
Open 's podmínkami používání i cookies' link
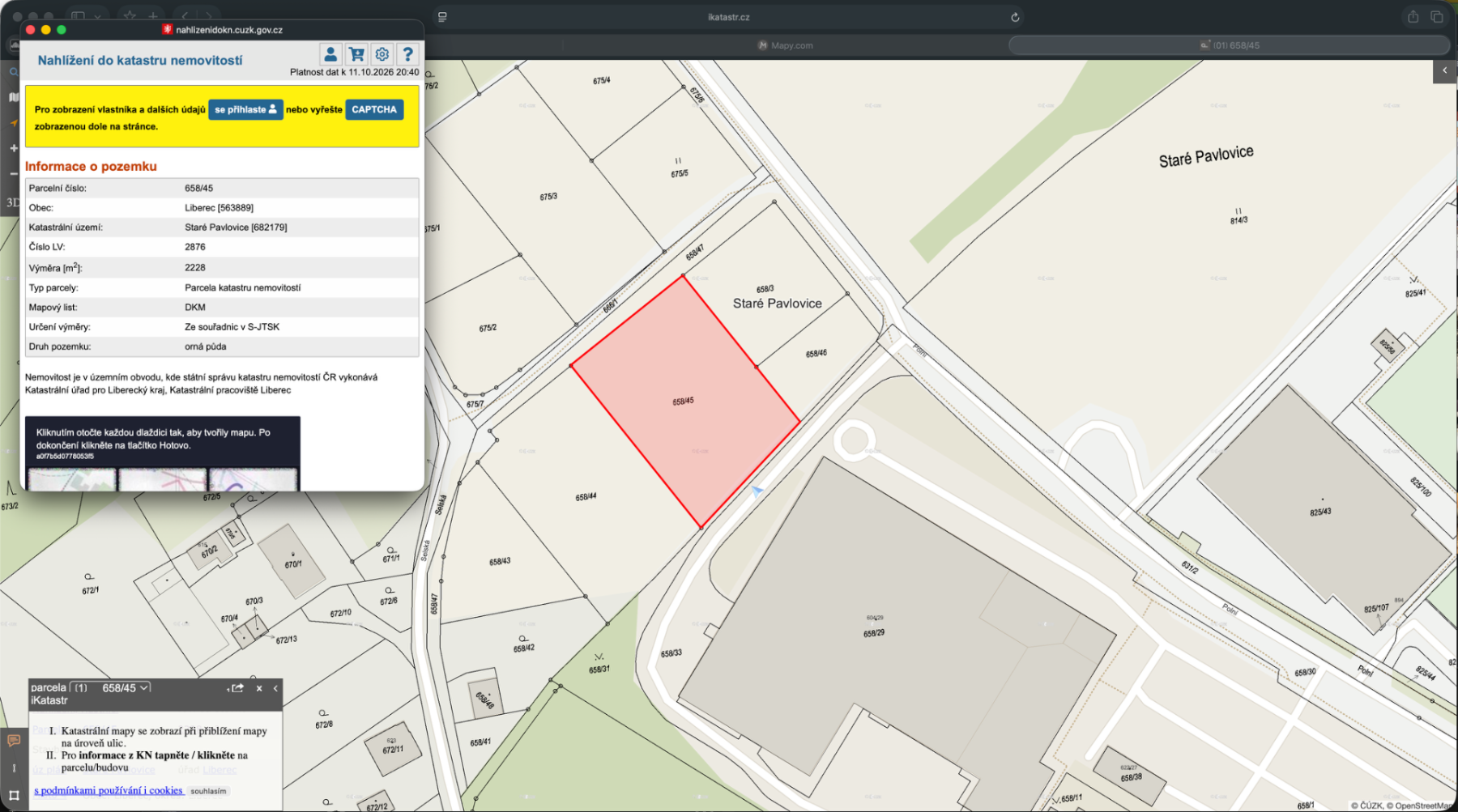point(109,791)
